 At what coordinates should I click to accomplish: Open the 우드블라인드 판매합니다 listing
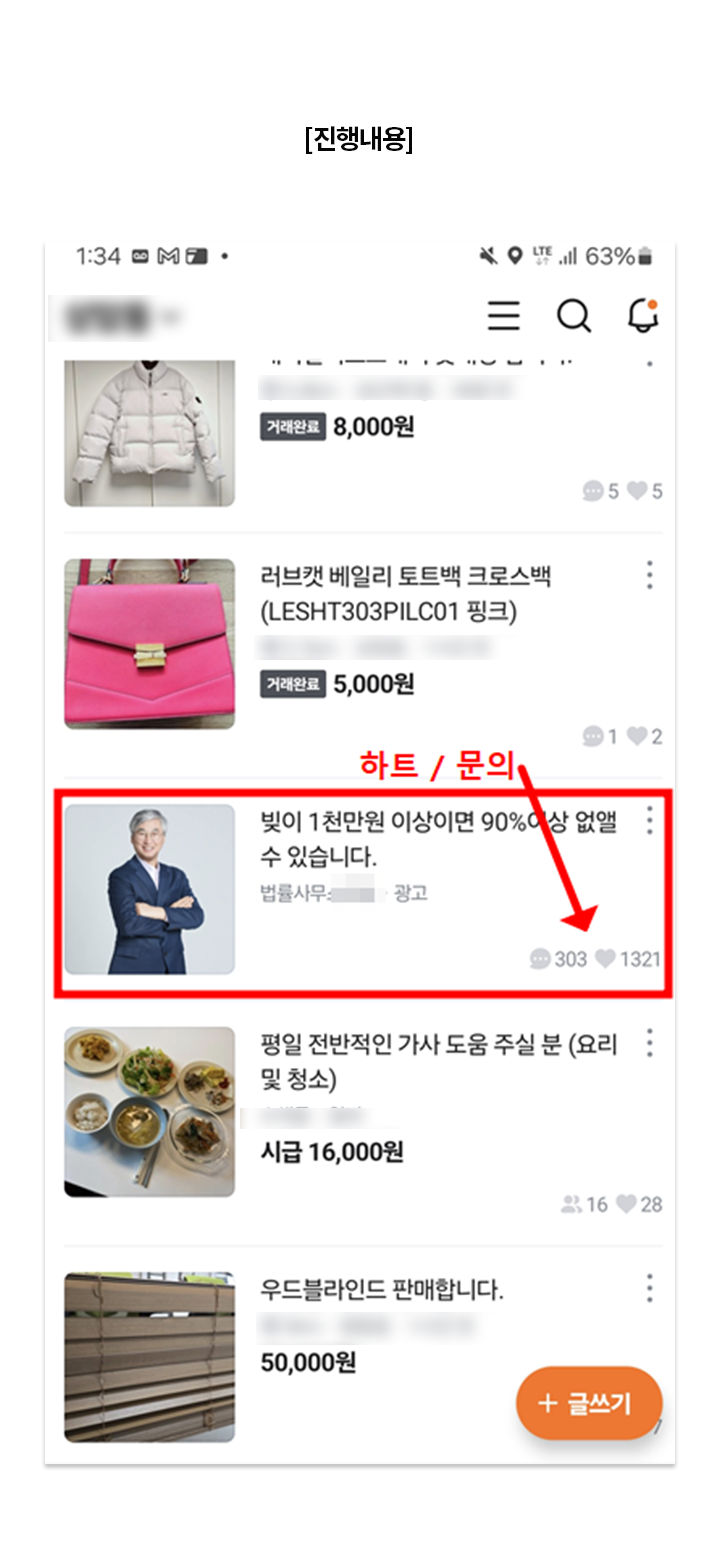pyautogui.click(x=382, y=1290)
